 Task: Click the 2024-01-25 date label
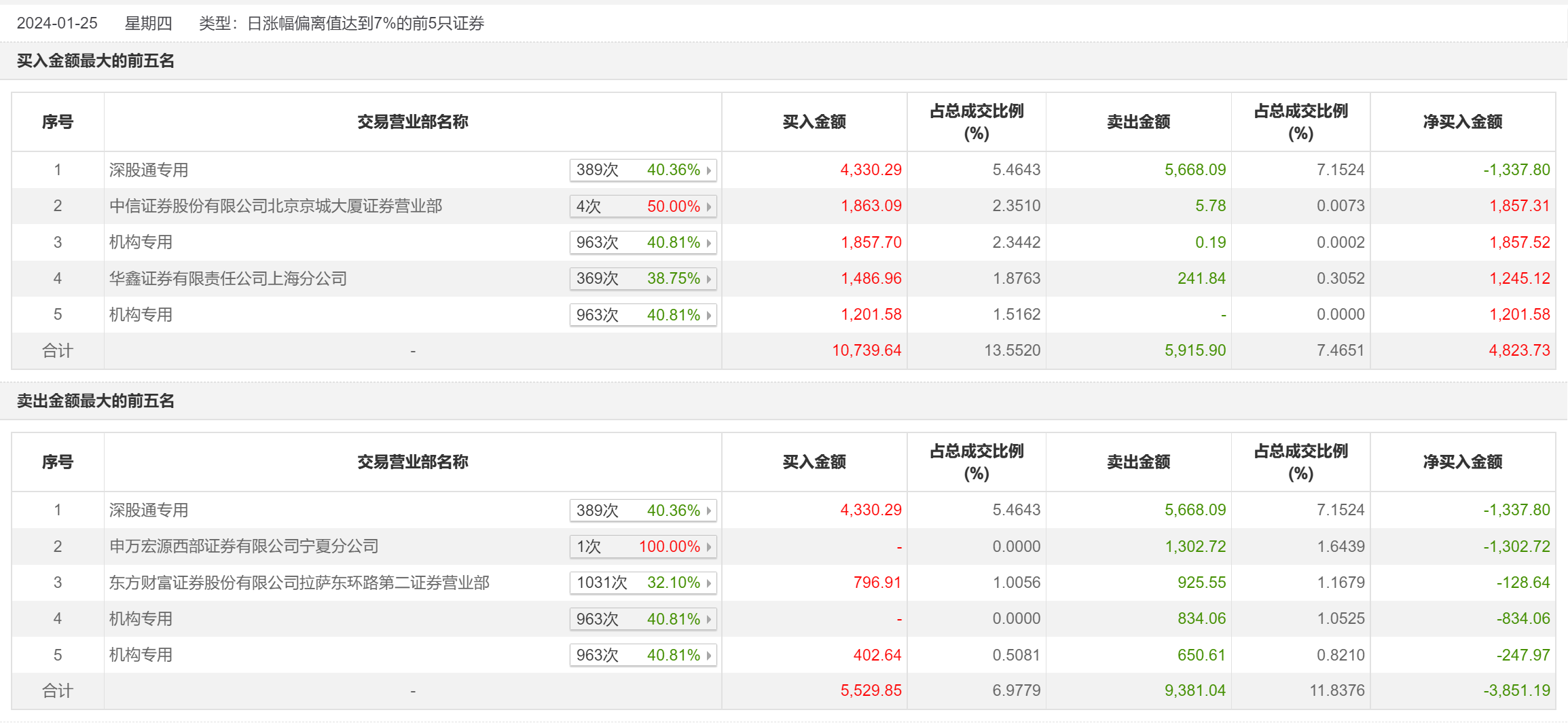(57, 23)
